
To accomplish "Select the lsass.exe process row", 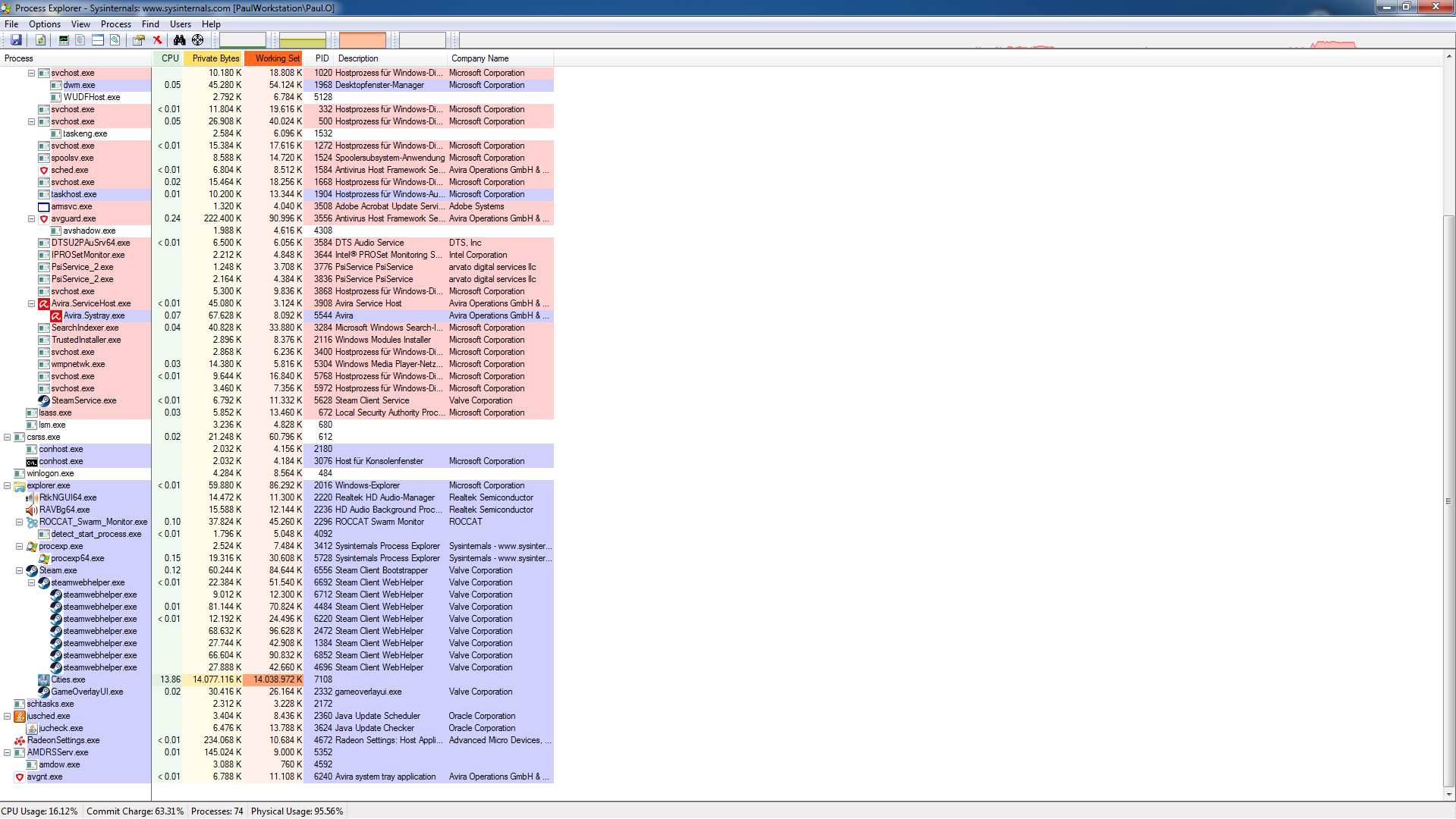I will pyautogui.click(x=277, y=413).
